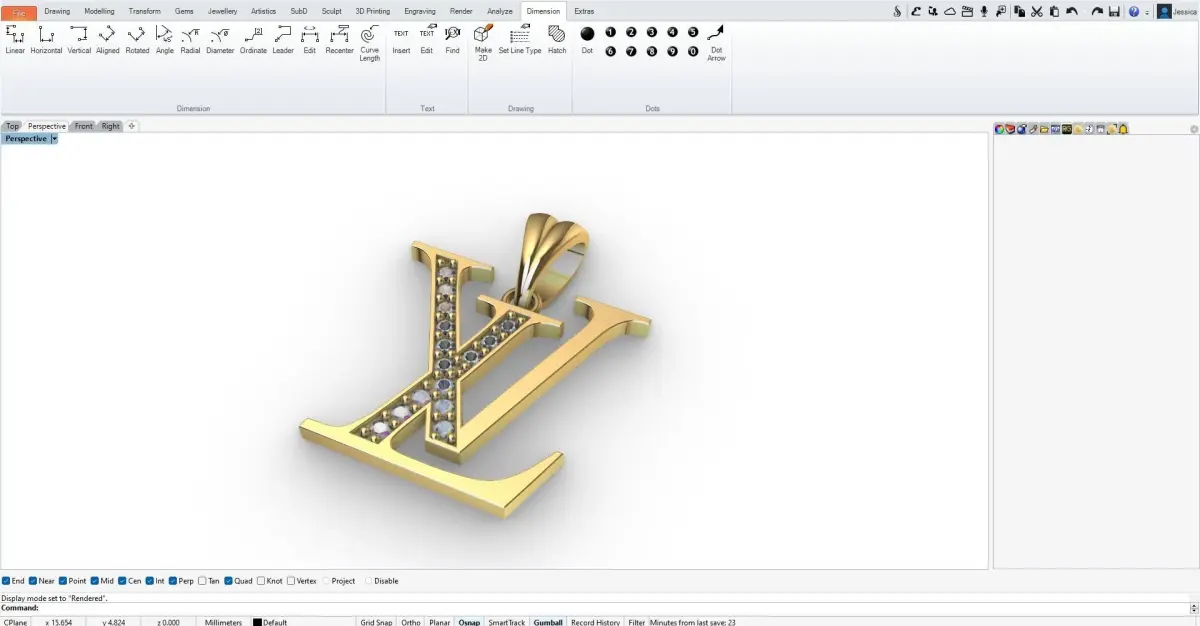The image size is (1200, 626).
Task: Toggle SmartTrack in status bar
Action: pos(507,622)
